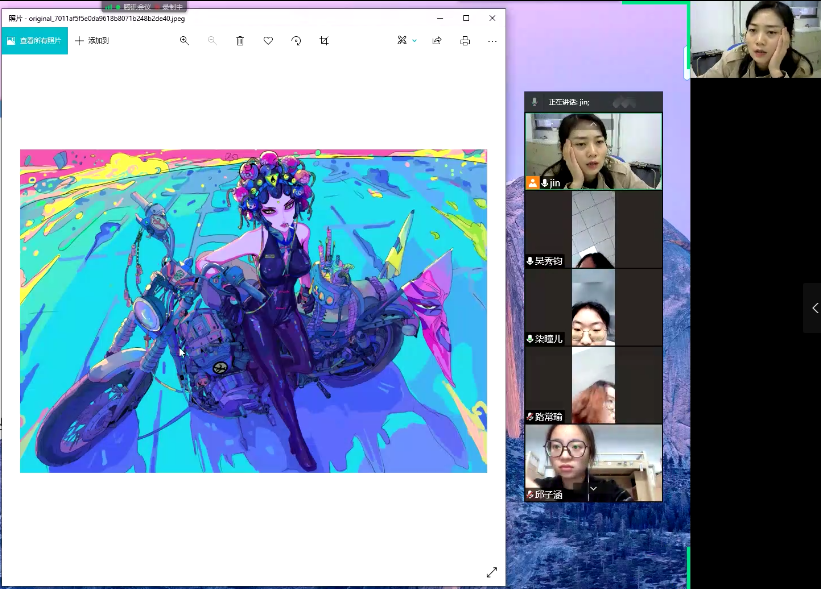This screenshot has height=589, width=821.
Task: Open the edit and create scissors icon
Action: [402, 40]
